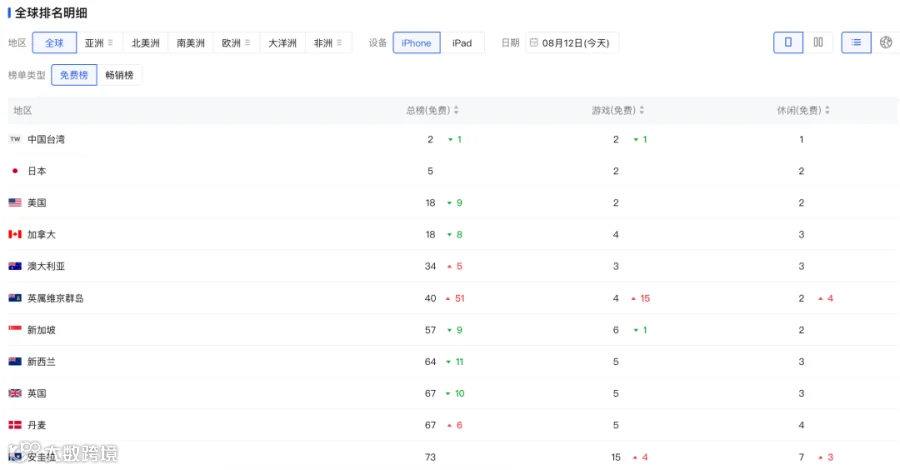
Task: Click the United States flag icon
Action: point(15,203)
